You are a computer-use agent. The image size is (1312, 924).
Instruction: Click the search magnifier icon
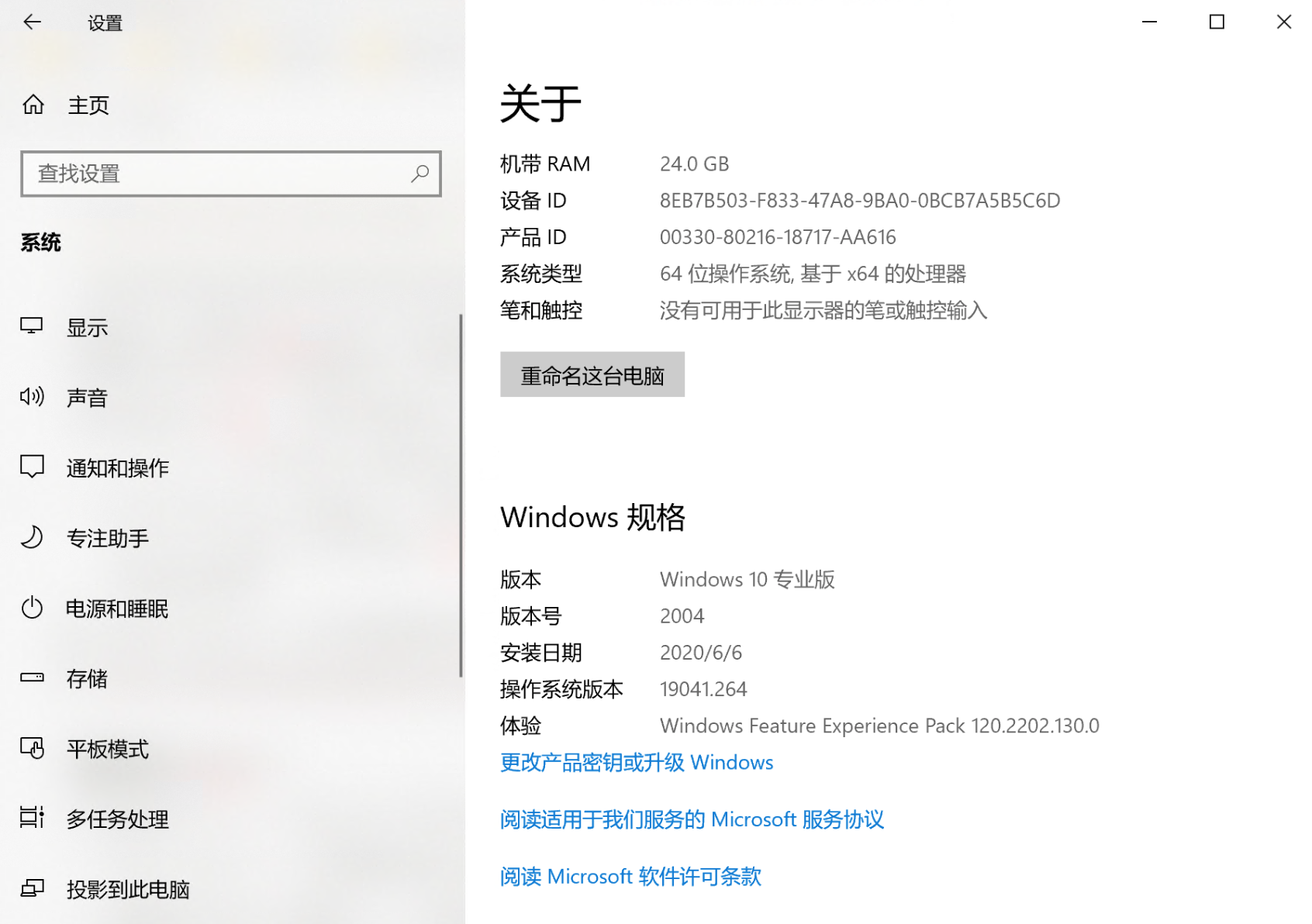click(x=419, y=174)
